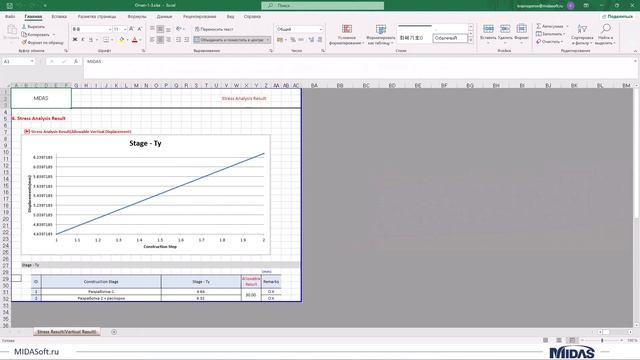Open Sort and Filter menu
This screenshot has width=640, height=360.
[582, 35]
